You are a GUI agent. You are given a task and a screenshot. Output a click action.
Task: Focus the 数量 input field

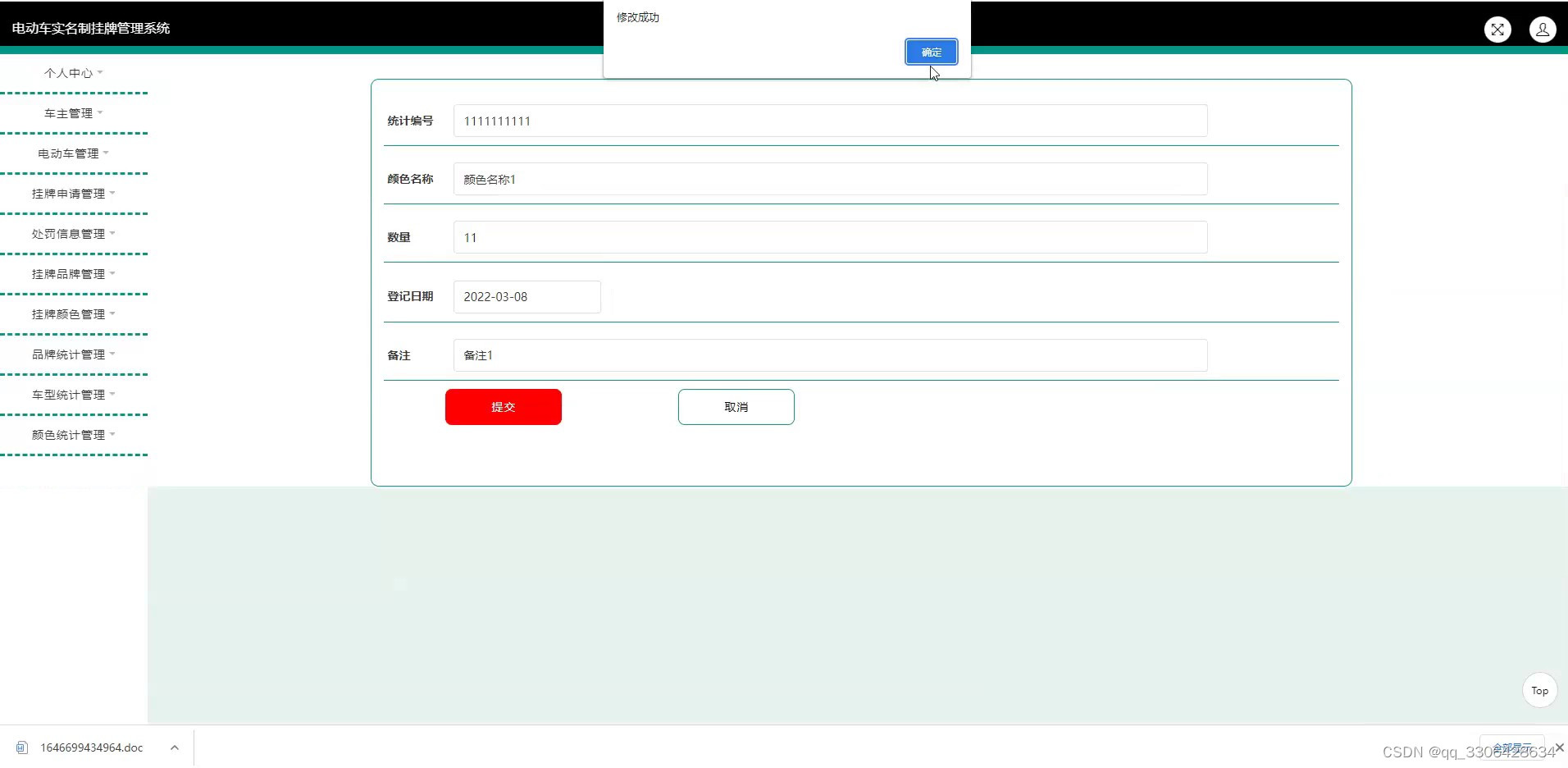[x=830, y=237]
